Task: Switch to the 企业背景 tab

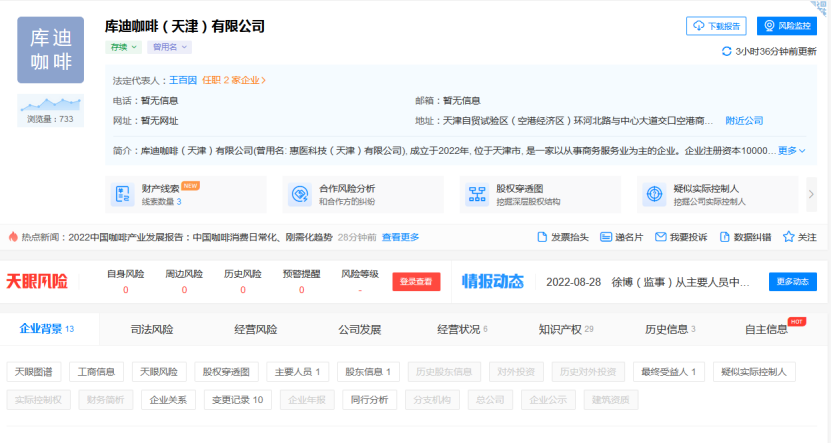Action: pyautogui.click(x=47, y=329)
